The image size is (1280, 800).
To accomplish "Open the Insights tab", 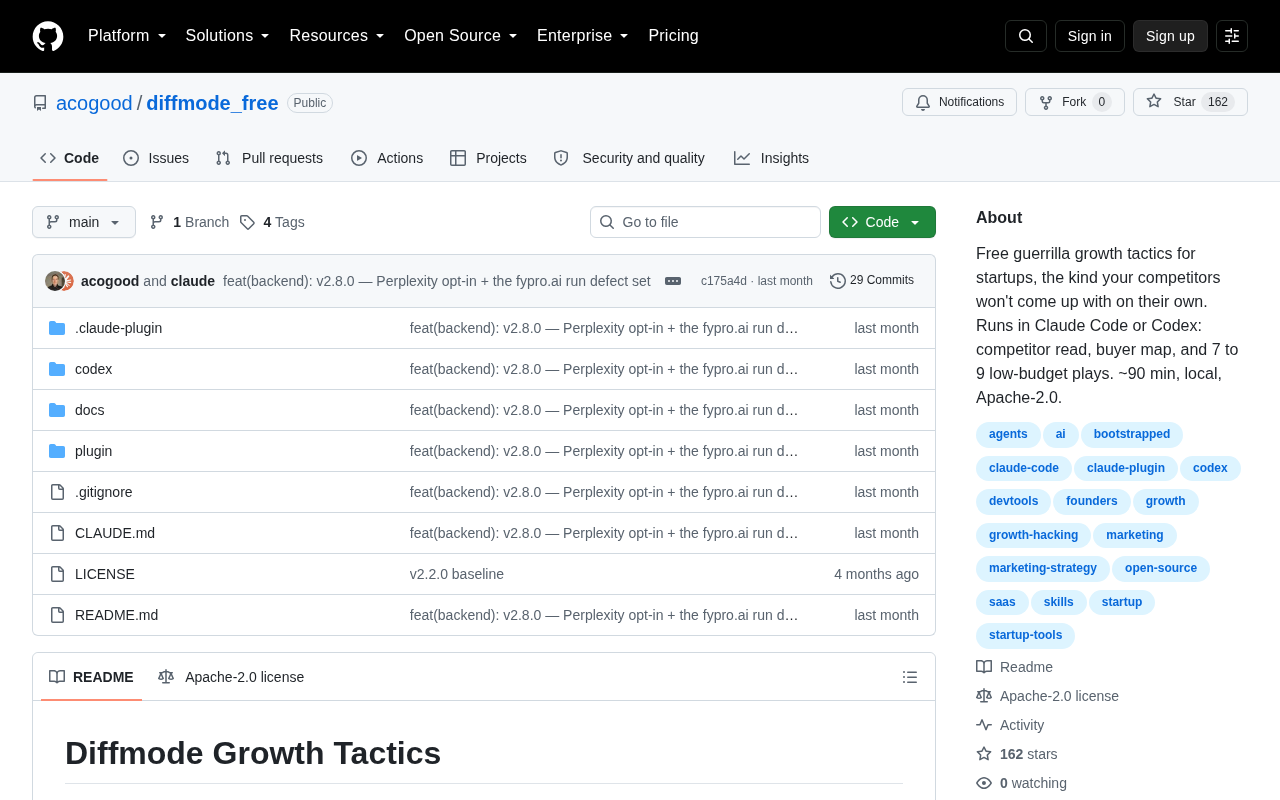I will point(771,158).
